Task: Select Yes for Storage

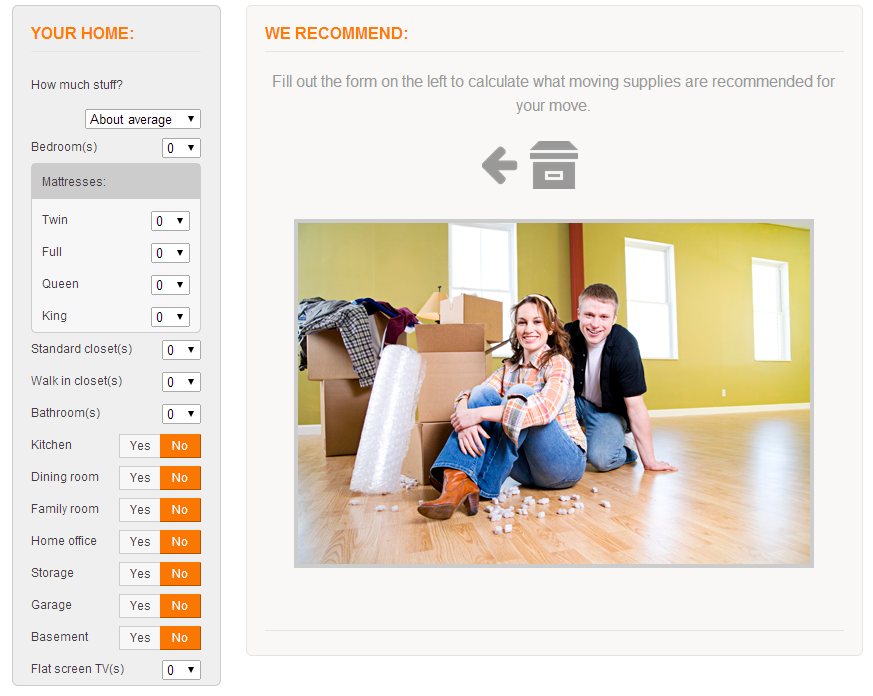Action: [139, 573]
